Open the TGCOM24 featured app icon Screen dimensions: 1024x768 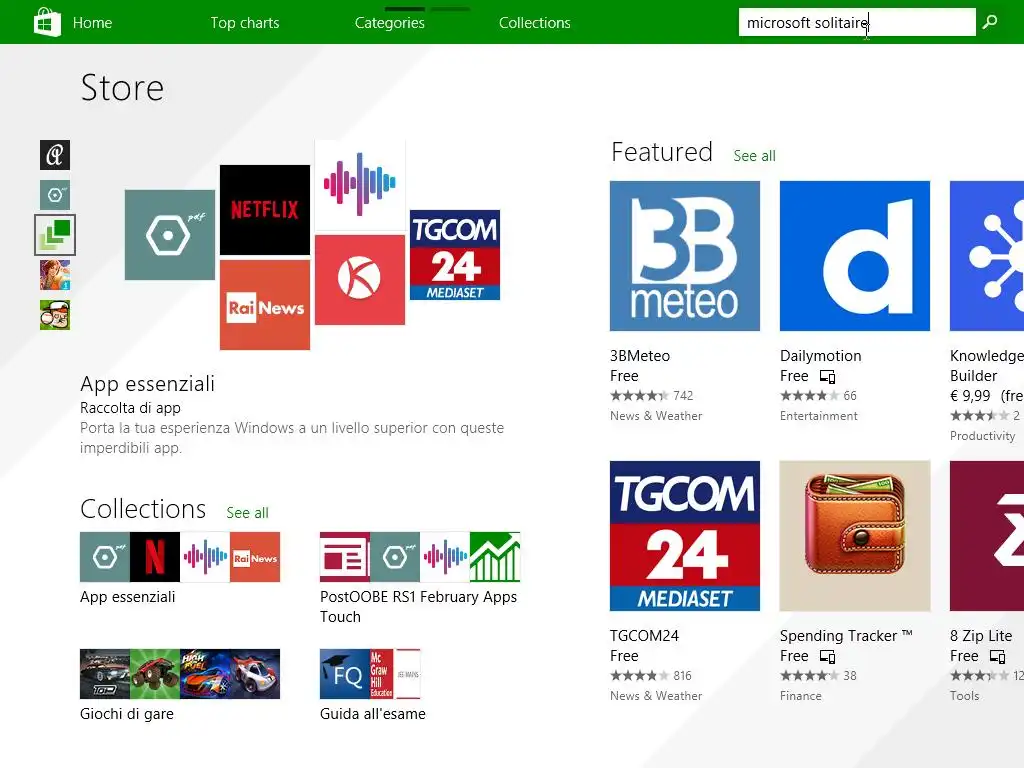coord(685,536)
